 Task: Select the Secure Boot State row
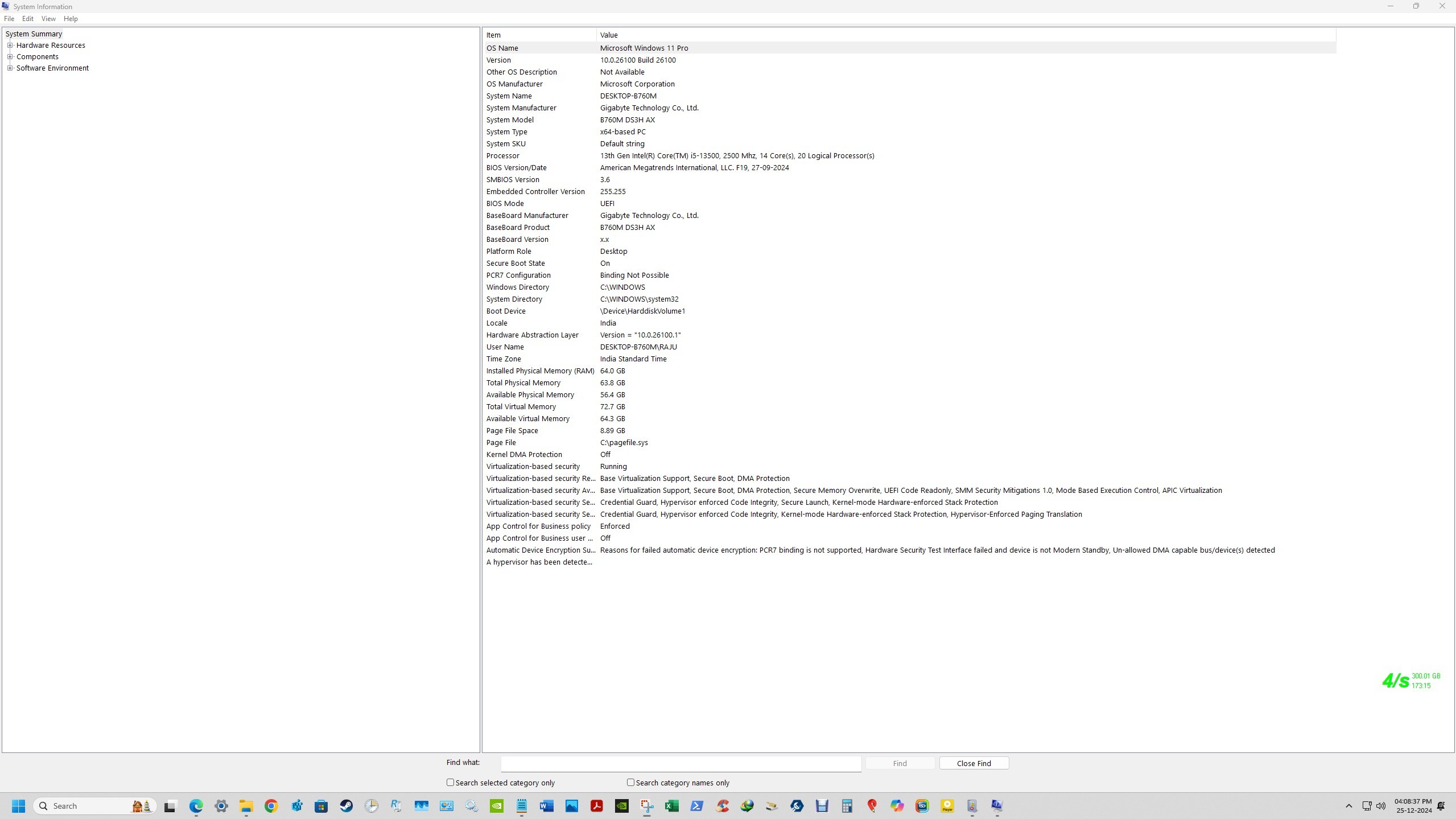point(909,264)
